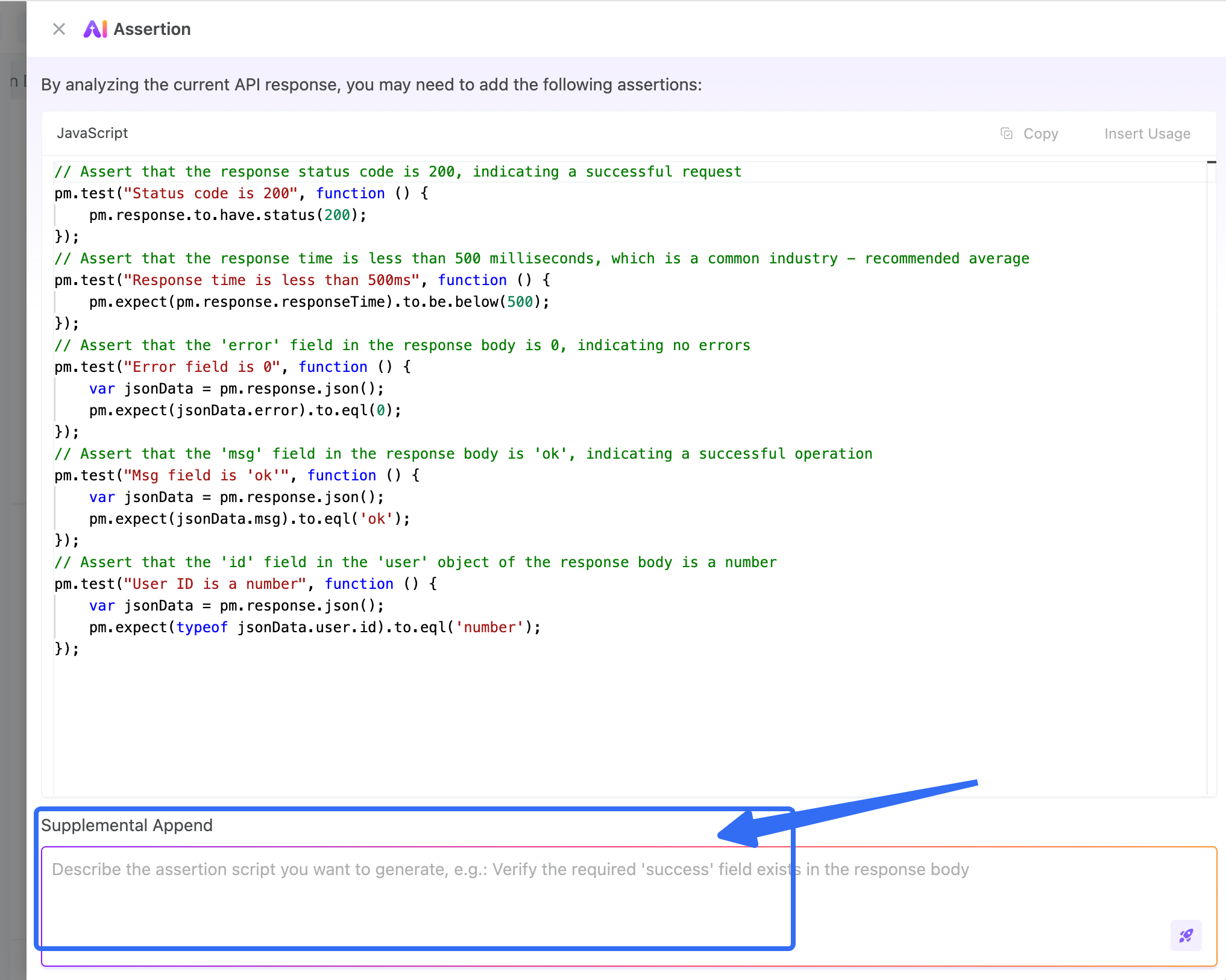Click the "Msg field is 'ok'" test line
The height and width of the screenshot is (980, 1226).
click(237, 476)
